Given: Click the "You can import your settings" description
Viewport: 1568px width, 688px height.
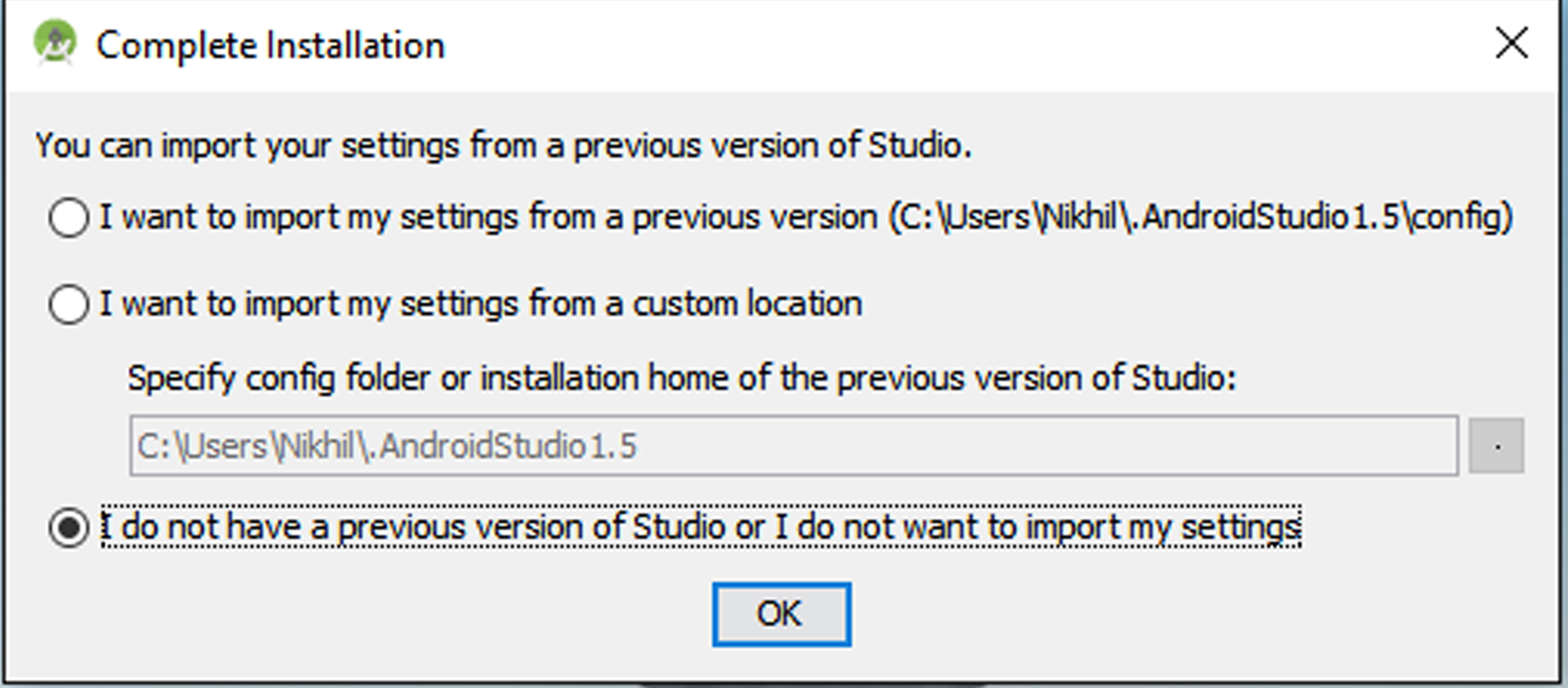Looking at the screenshot, I should (x=503, y=146).
